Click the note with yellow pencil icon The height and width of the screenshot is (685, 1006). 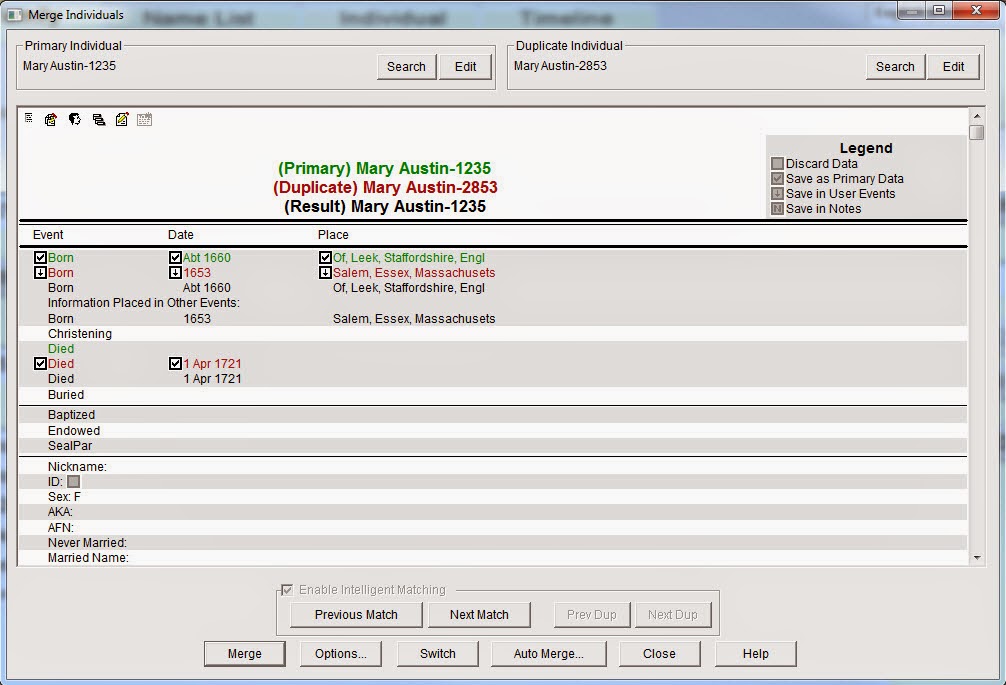[122, 119]
